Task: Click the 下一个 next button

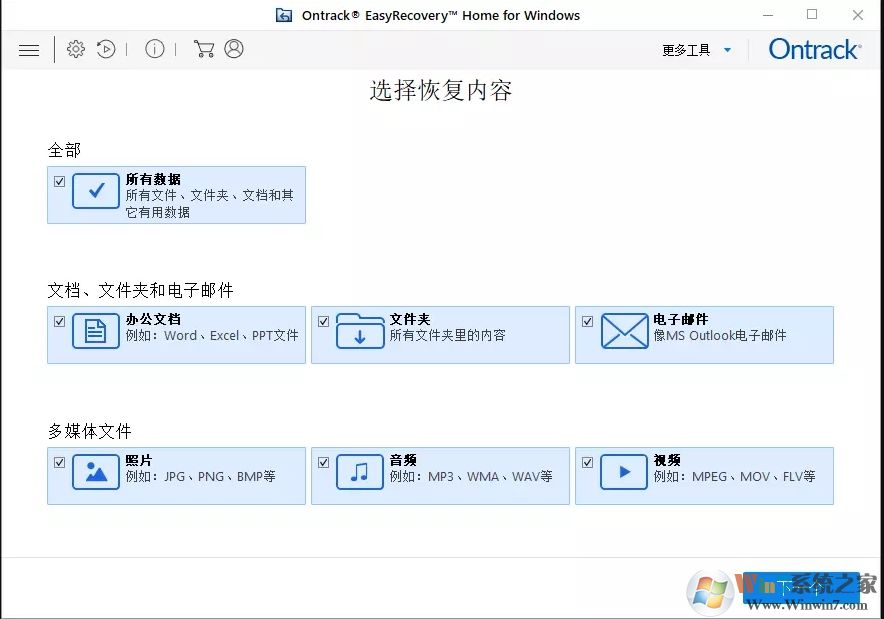Action: (800, 587)
